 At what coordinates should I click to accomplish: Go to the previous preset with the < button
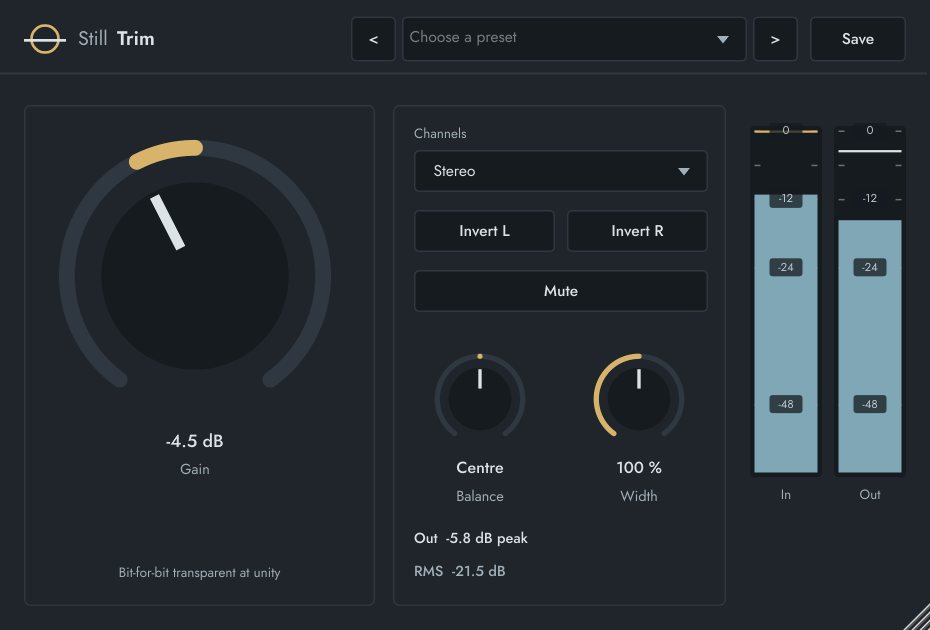pos(373,39)
